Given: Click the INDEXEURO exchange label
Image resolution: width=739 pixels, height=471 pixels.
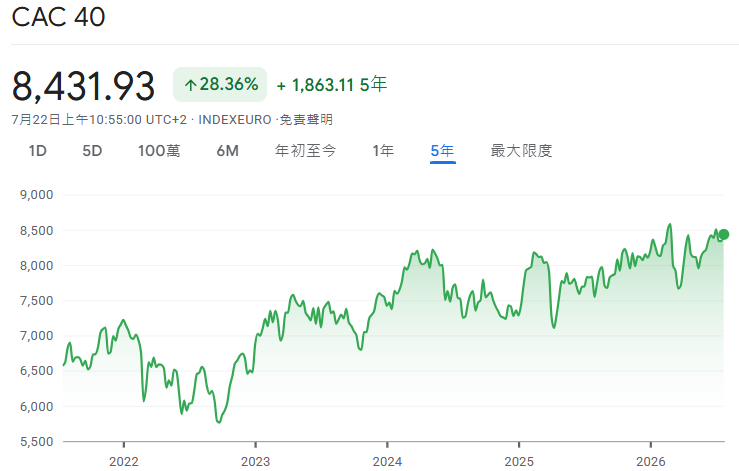Looking at the screenshot, I should [x=235, y=120].
